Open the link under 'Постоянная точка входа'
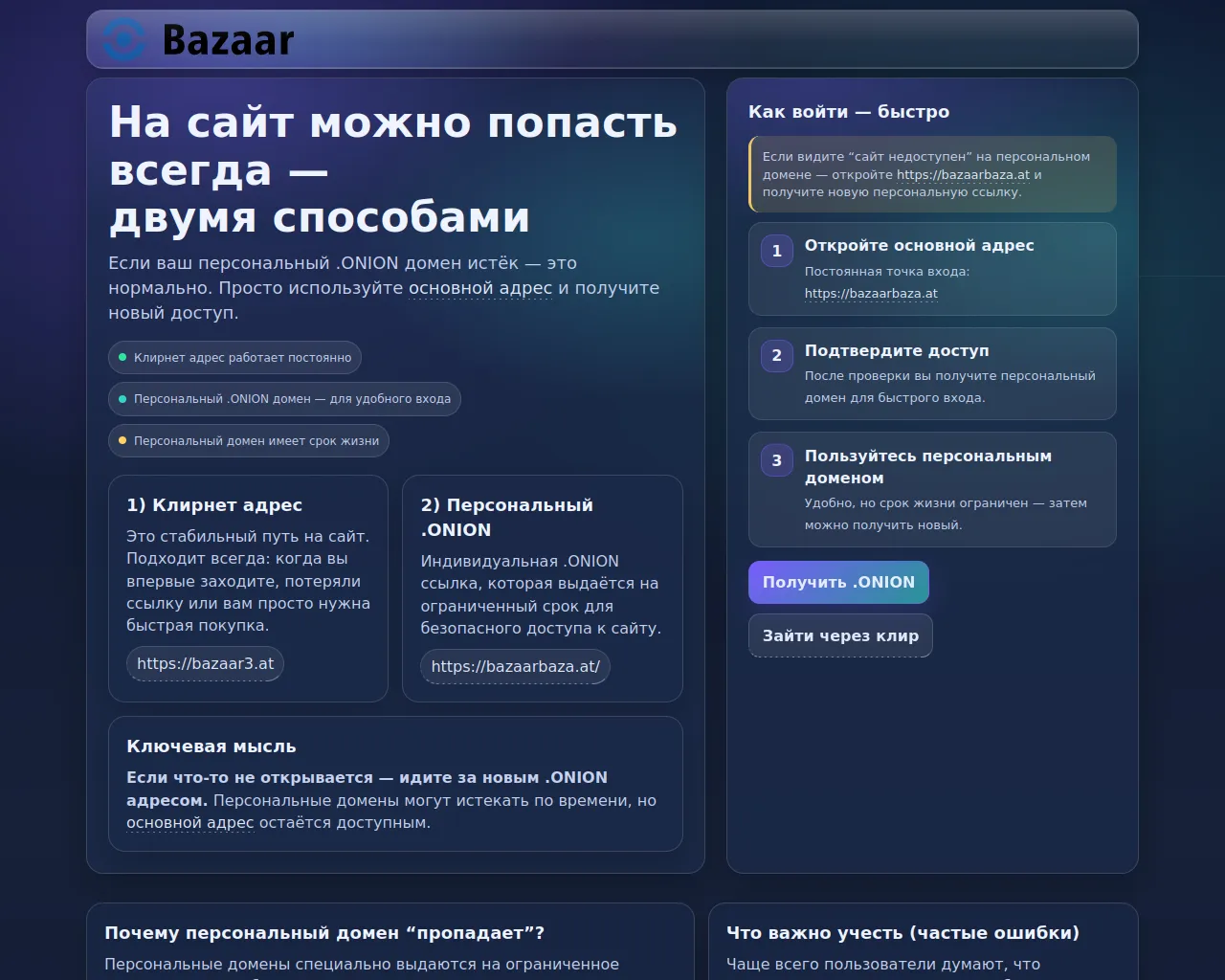This screenshot has height=980, width=1225. point(870,294)
